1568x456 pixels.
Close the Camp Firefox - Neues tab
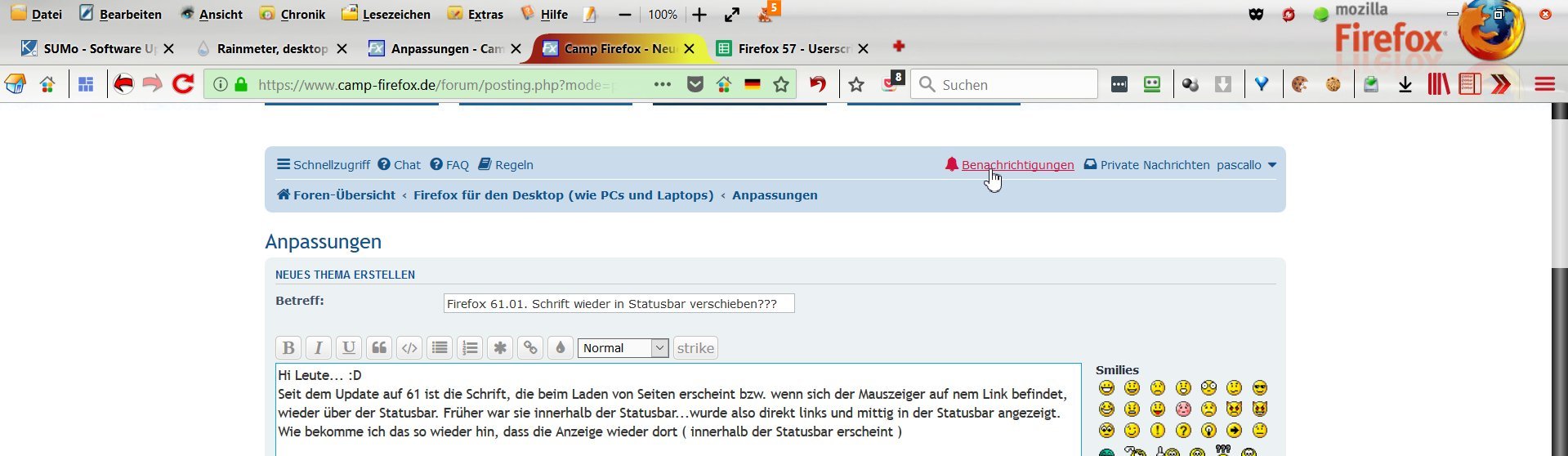[690, 49]
